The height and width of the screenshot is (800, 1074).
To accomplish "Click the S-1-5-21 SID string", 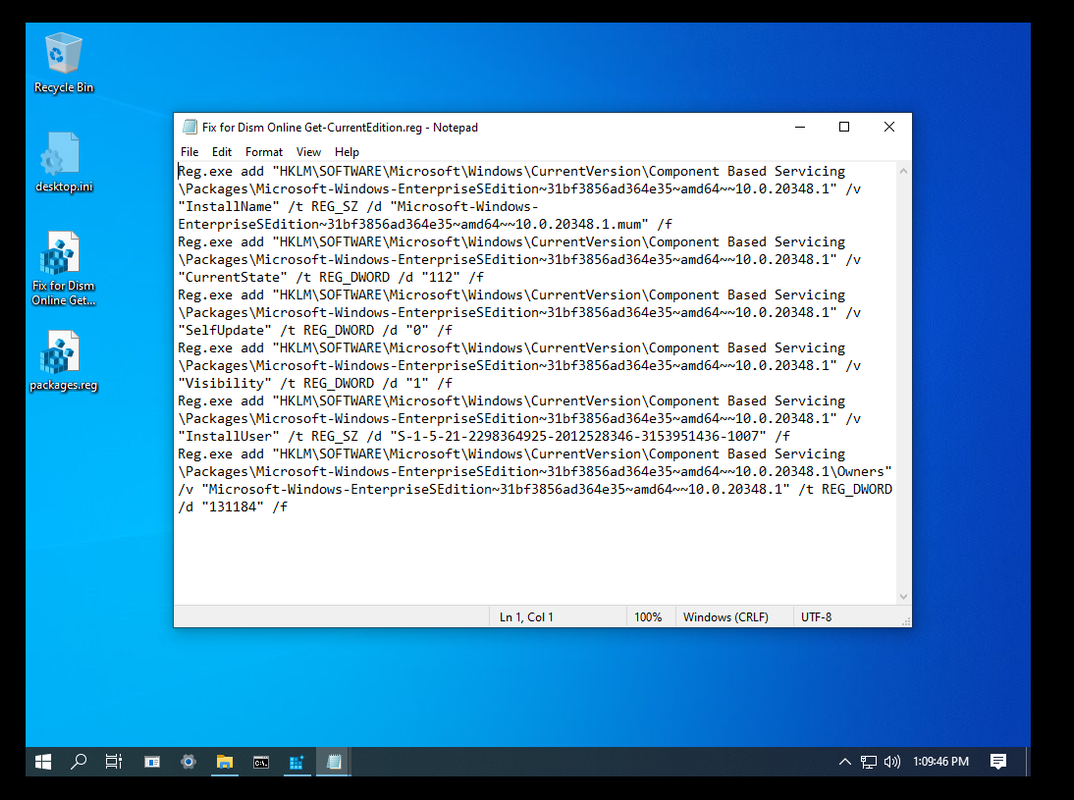I will tap(578, 436).
